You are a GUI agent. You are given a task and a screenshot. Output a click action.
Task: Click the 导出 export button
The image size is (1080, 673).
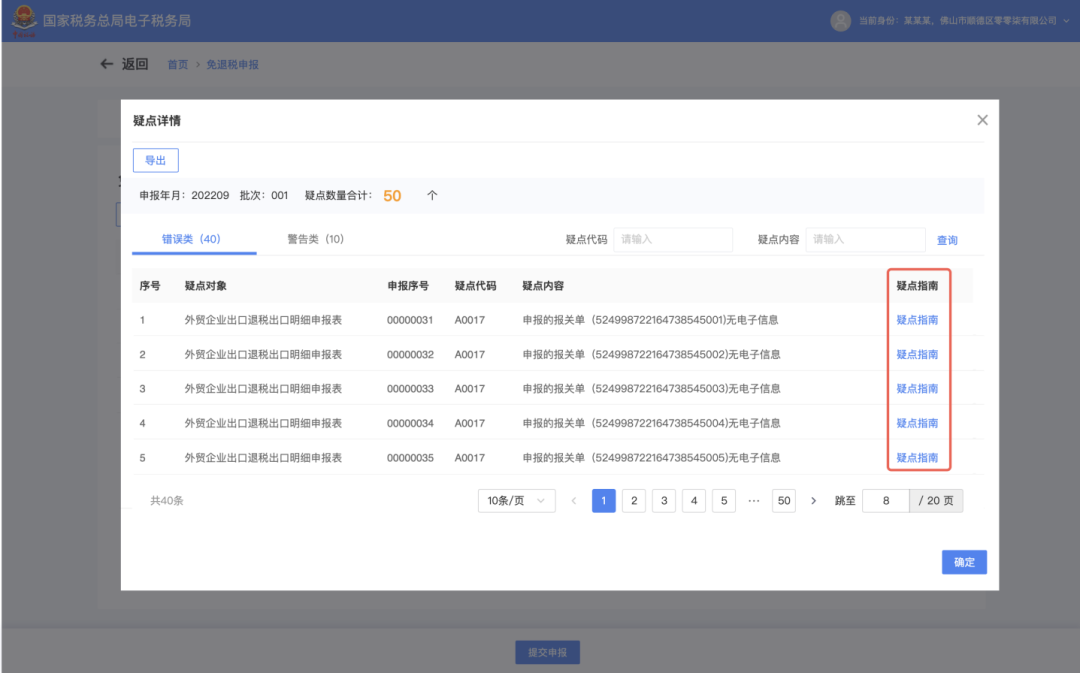coord(155,160)
